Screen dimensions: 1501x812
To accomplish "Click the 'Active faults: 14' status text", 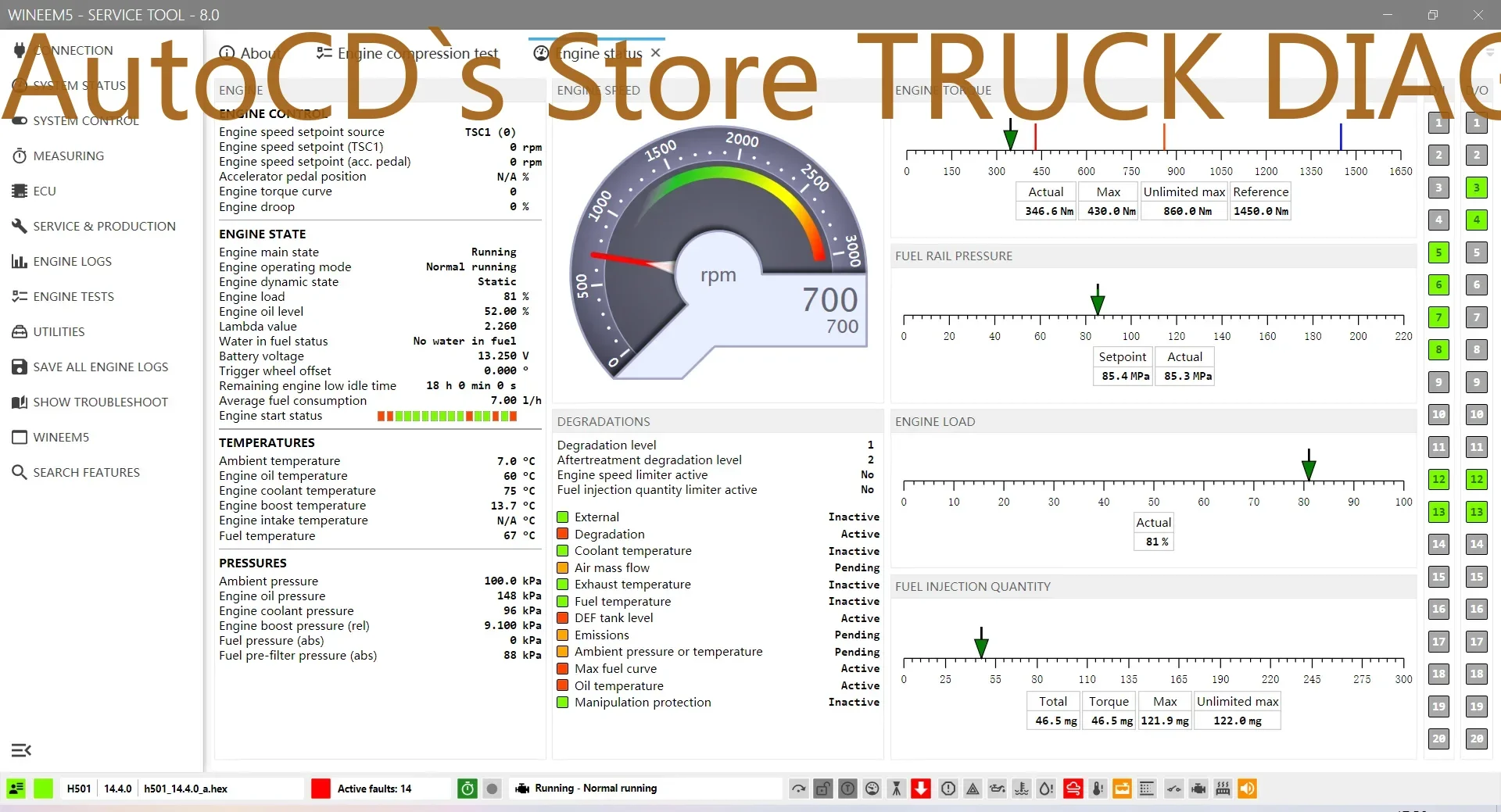I will click(374, 789).
